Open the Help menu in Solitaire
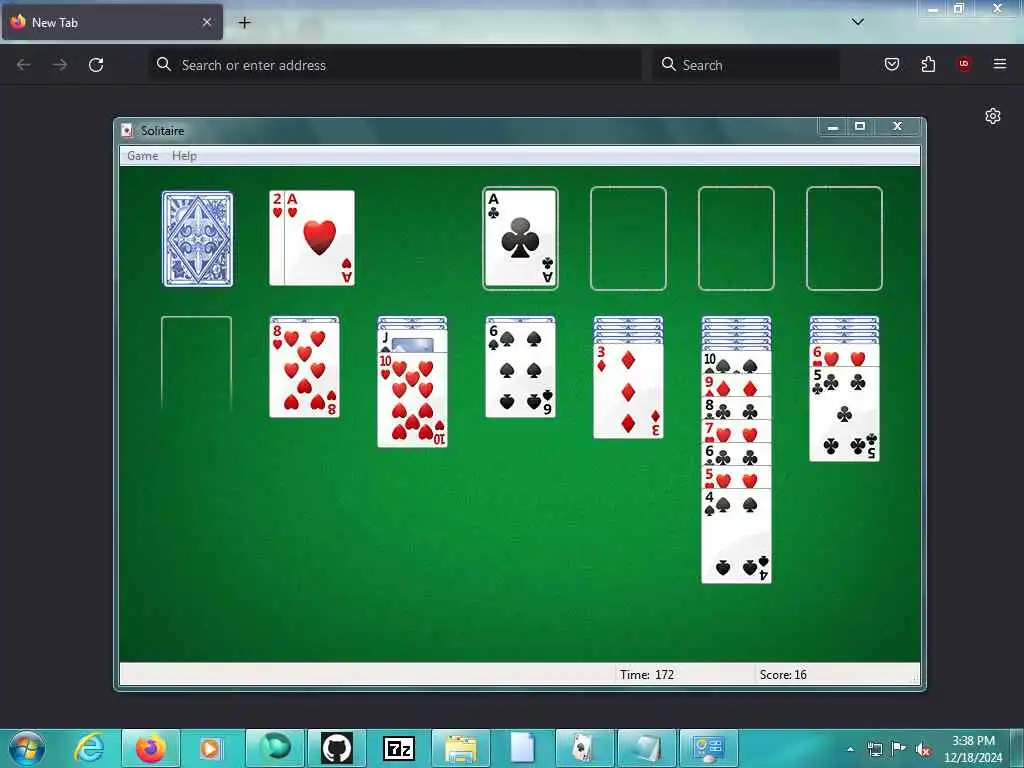 point(184,155)
